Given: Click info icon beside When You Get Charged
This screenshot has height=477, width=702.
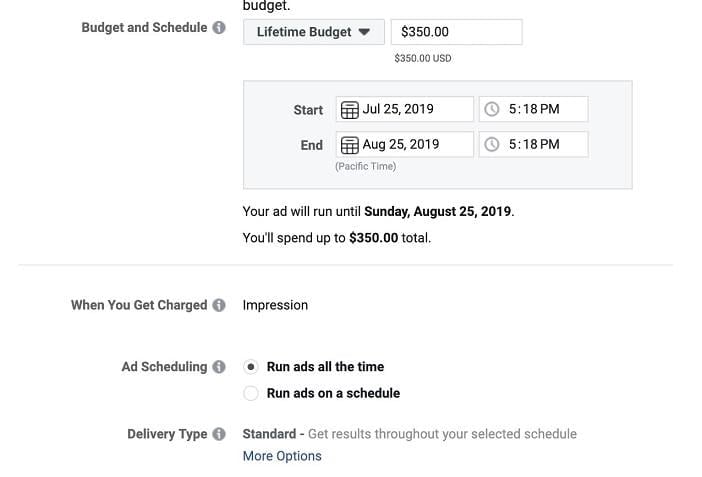Looking at the screenshot, I should coord(218,305).
